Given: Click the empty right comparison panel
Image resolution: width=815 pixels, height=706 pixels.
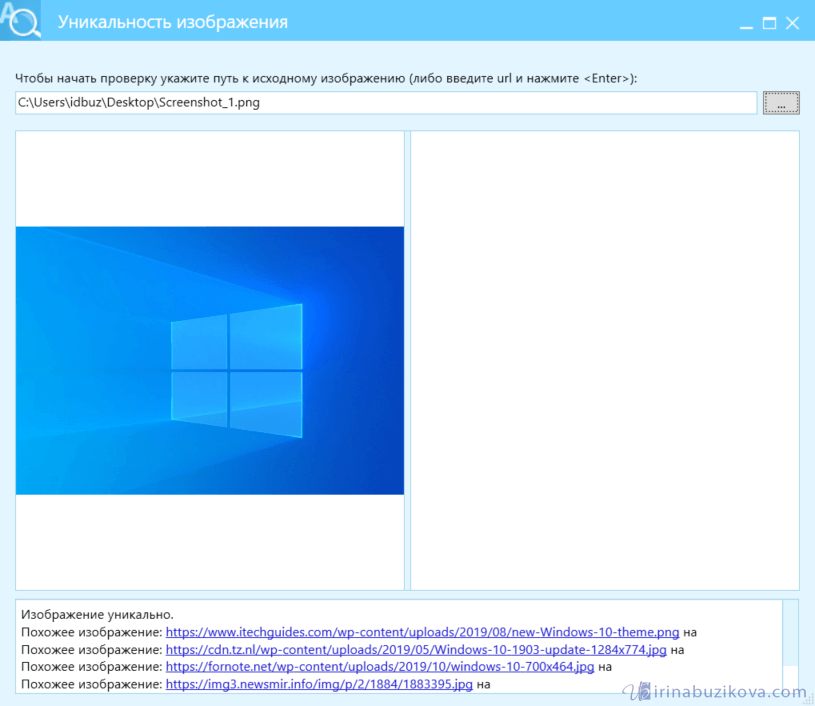Looking at the screenshot, I should point(604,360).
